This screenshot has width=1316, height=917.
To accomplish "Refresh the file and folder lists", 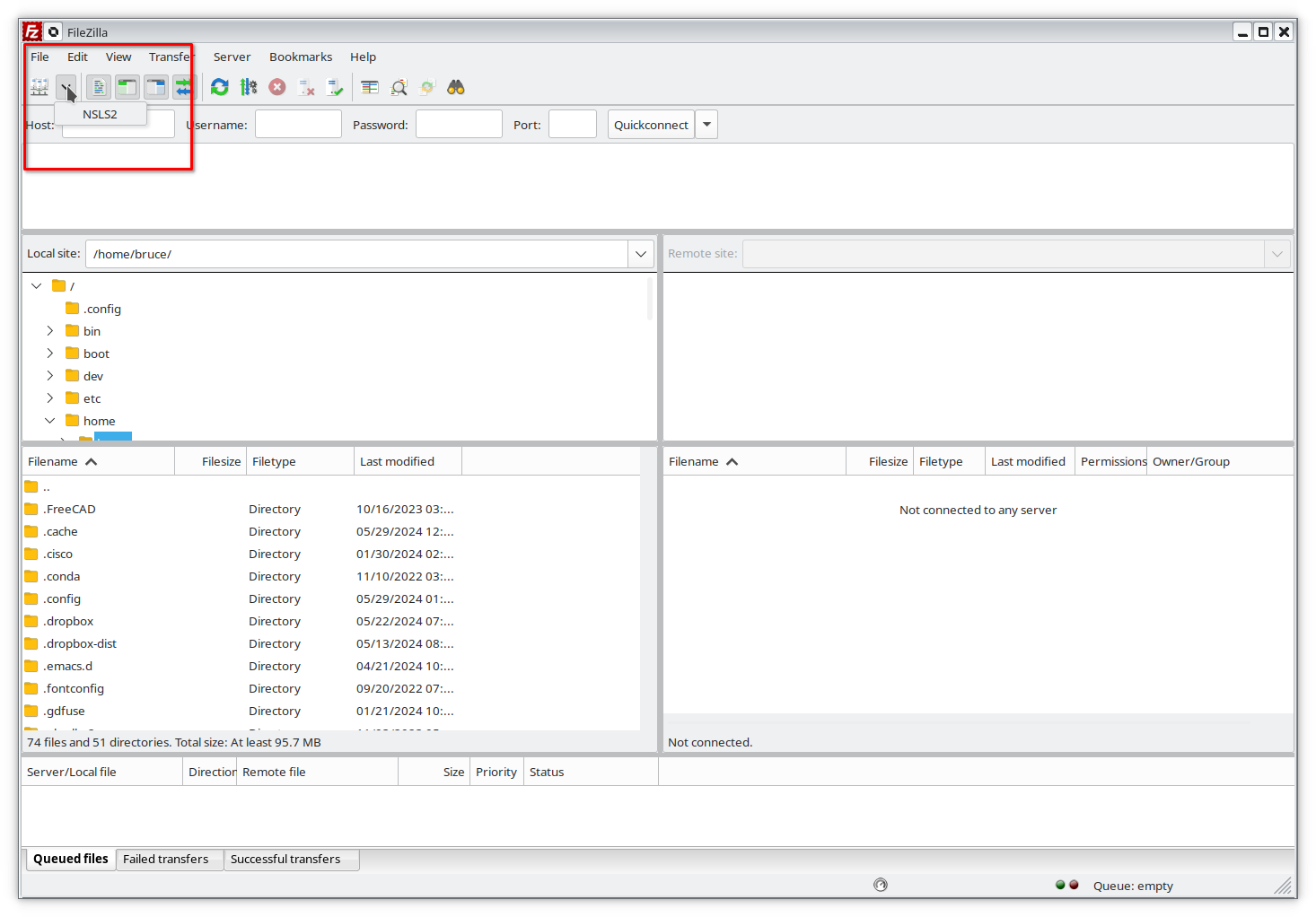I will (x=220, y=87).
